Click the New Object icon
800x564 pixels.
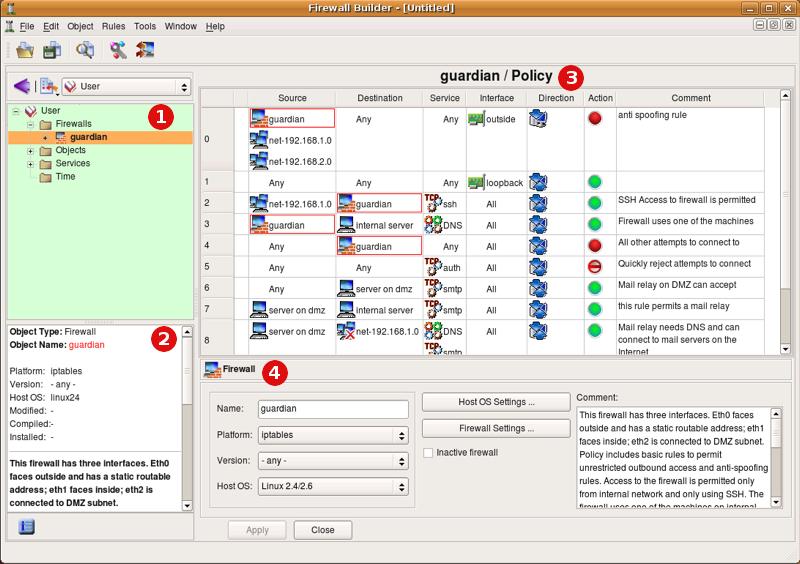click(x=49, y=87)
